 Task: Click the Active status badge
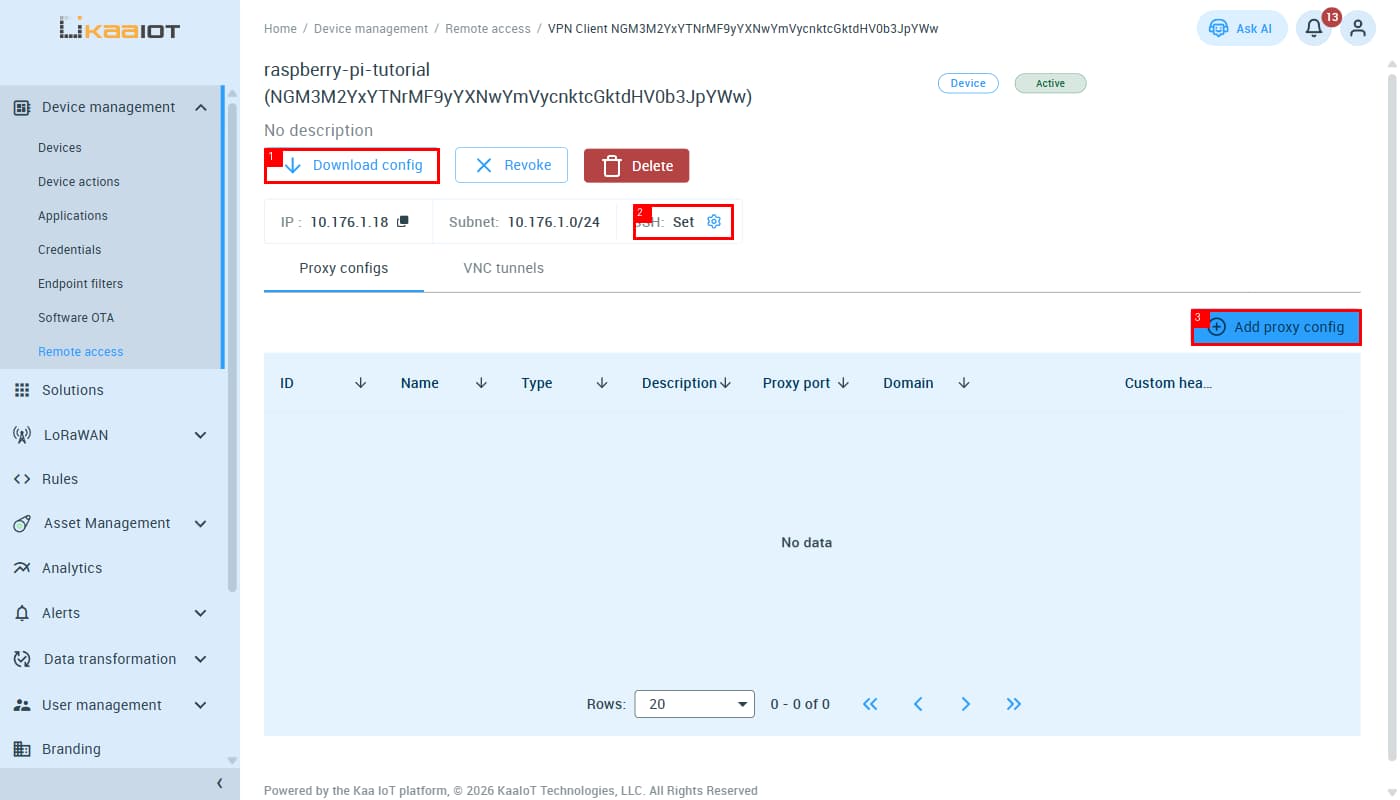tap(1050, 83)
